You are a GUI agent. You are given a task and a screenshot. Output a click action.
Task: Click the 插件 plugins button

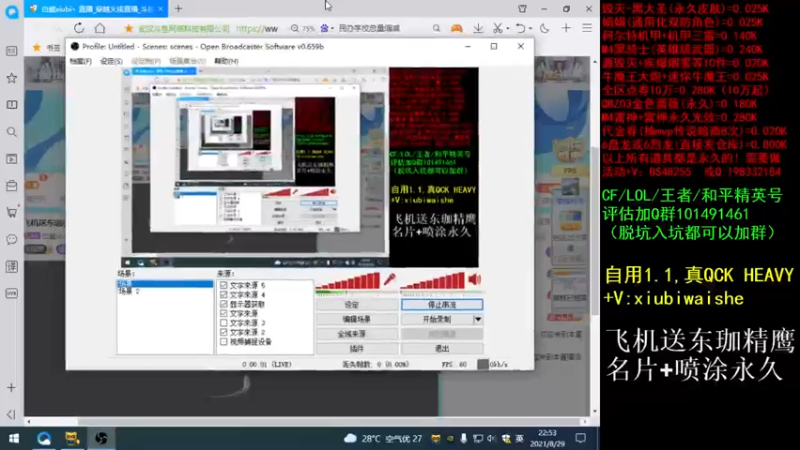pos(357,348)
